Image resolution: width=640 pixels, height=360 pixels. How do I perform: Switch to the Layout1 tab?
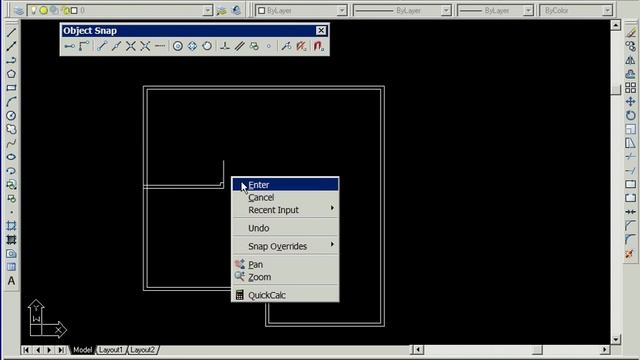(111, 350)
